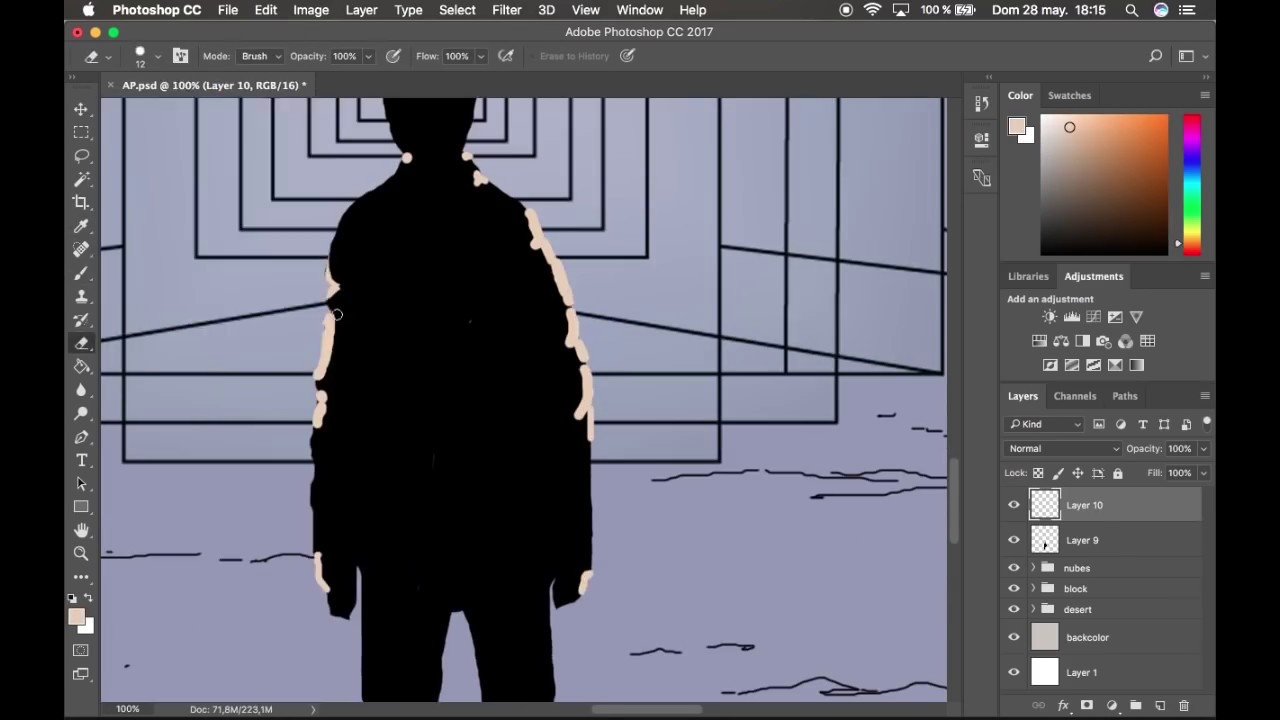Pick the Path Selection tool
Viewport: 1280px width, 720px height.
81,484
